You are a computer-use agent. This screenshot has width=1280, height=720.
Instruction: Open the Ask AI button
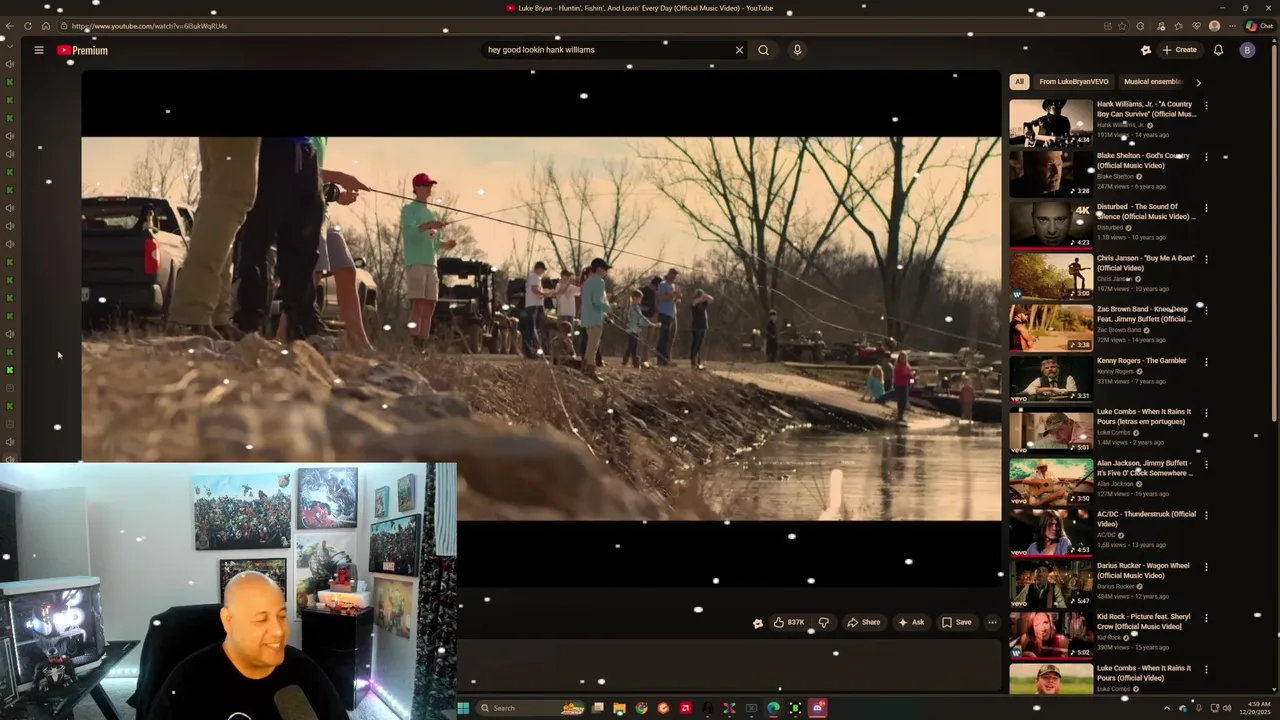point(911,622)
